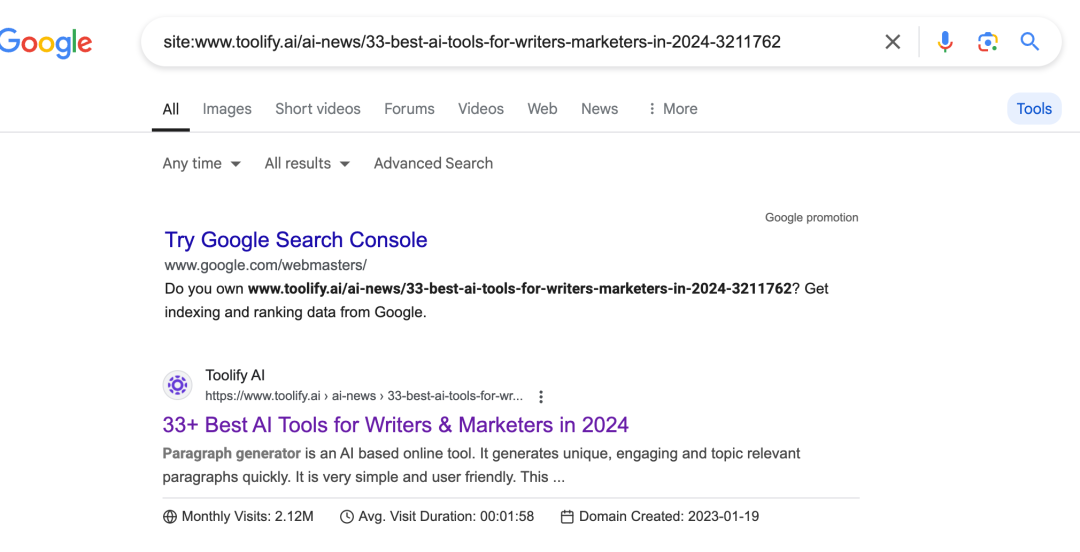
Task: Open Google Lens image search icon
Action: click(988, 42)
